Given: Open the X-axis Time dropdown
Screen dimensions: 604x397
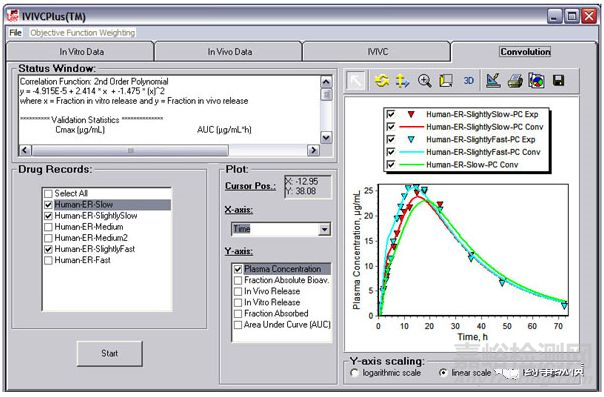Looking at the screenshot, I should click(x=324, y=229).
